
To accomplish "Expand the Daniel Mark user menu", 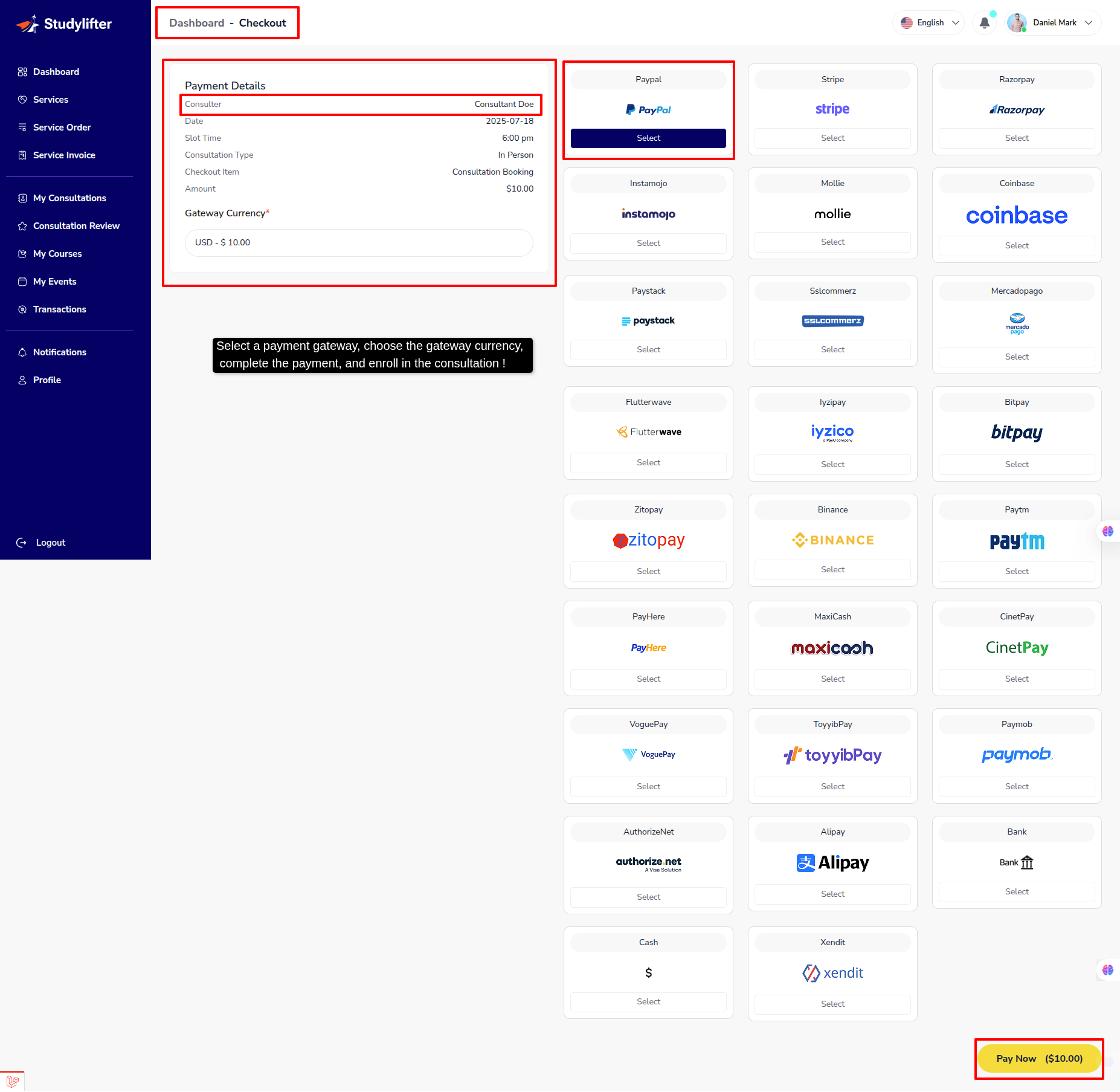I will click(1053, 23).
